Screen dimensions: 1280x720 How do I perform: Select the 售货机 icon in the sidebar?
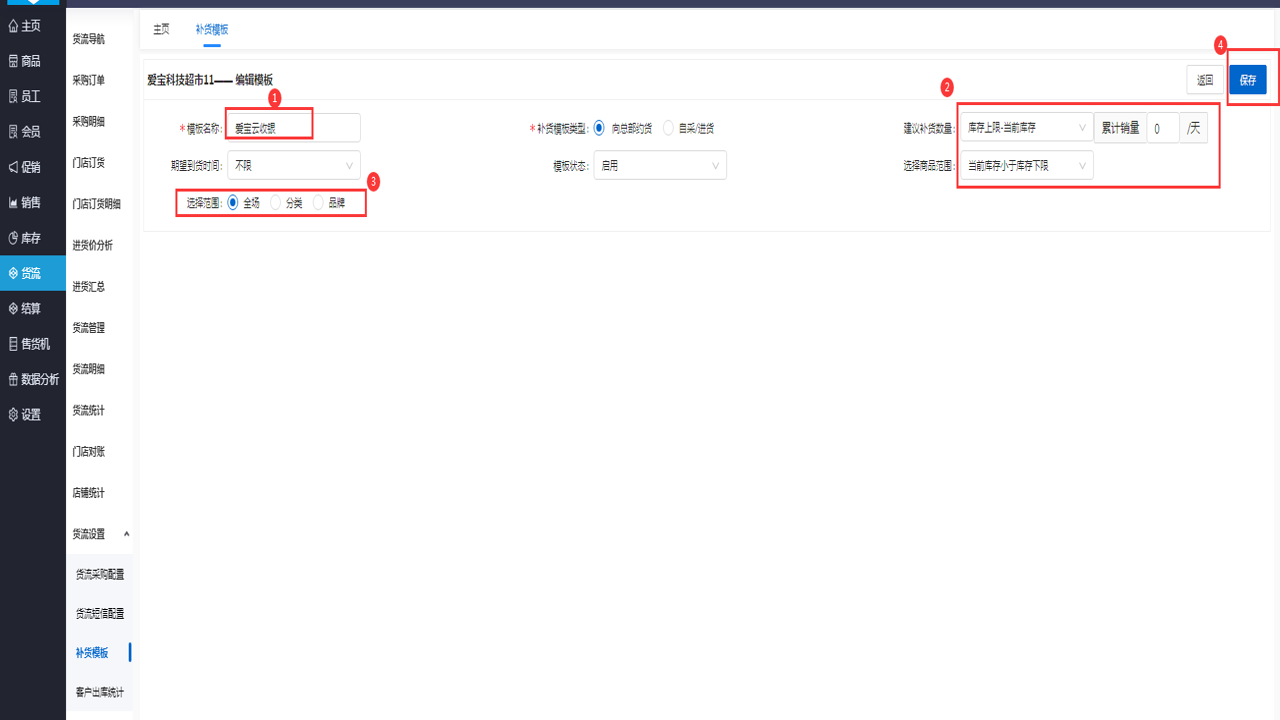13,344
